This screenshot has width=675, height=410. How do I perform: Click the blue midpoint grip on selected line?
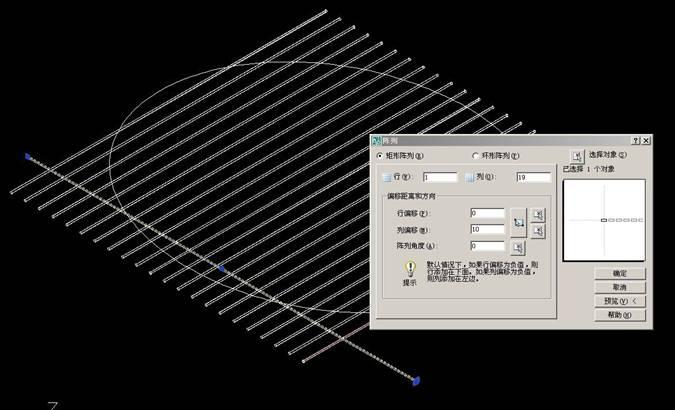point(221,269)
